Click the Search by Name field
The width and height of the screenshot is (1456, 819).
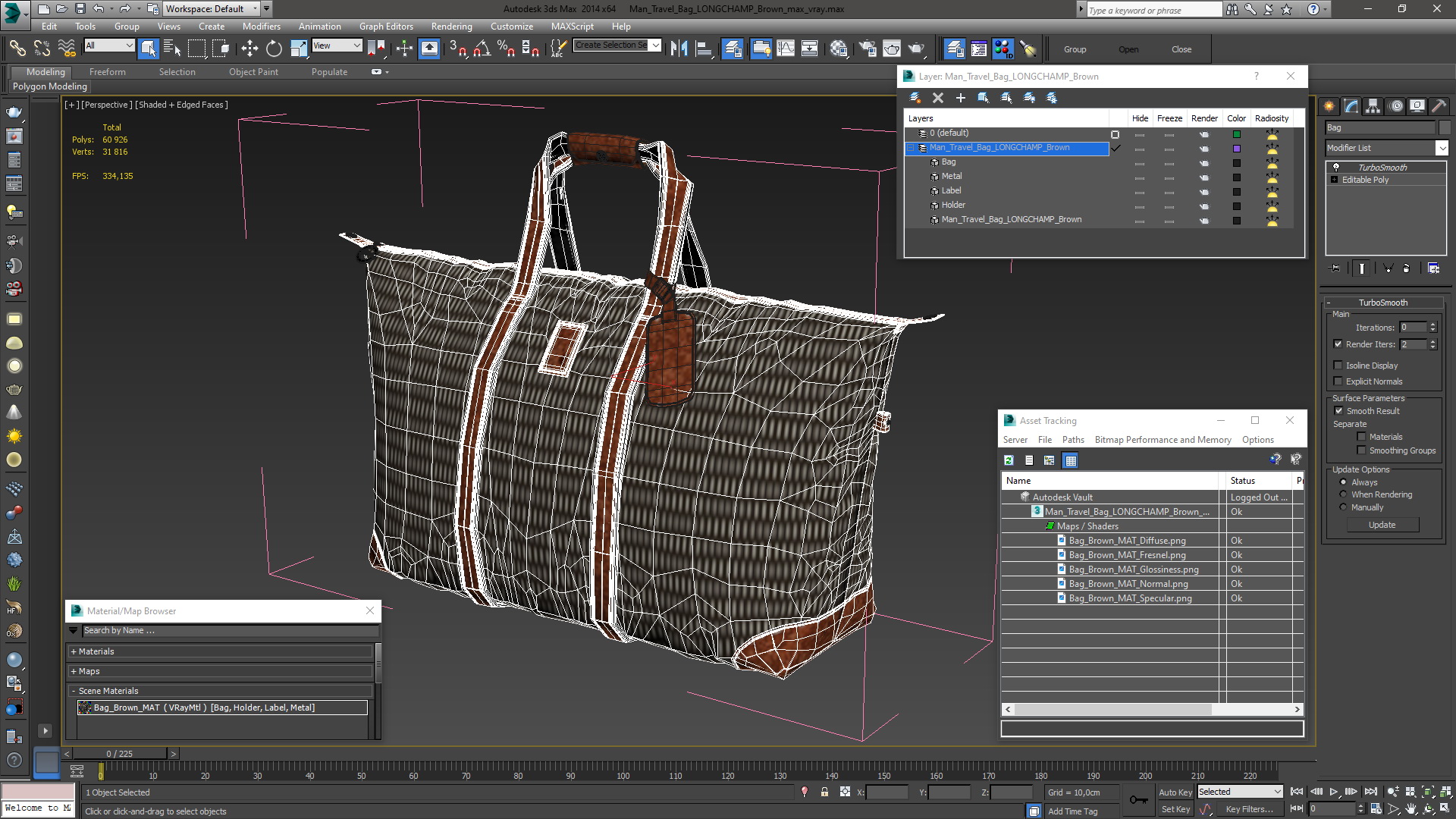(x=229, y=630)
